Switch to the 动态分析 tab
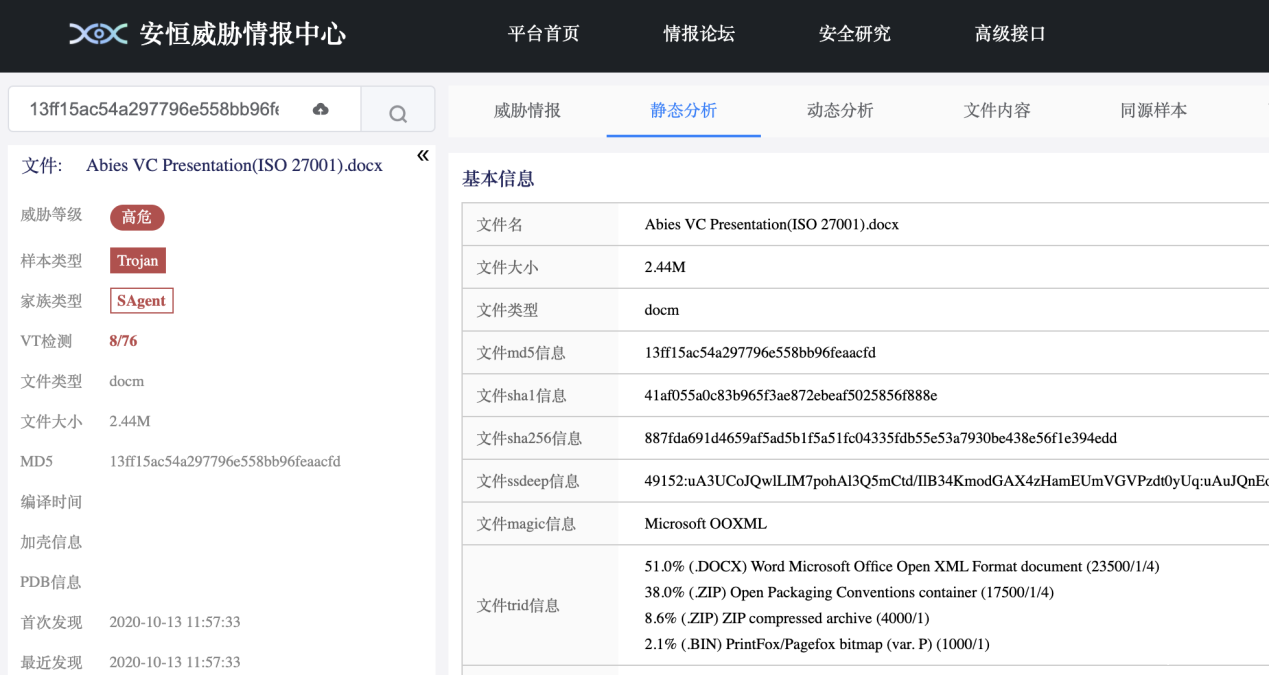Screen dimensions: 1269x675 tap(840, 111)
